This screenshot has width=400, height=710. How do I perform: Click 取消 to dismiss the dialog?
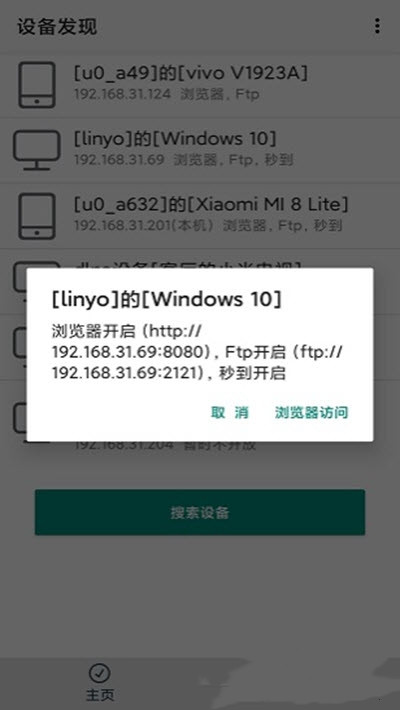click(x=230, y=413)
